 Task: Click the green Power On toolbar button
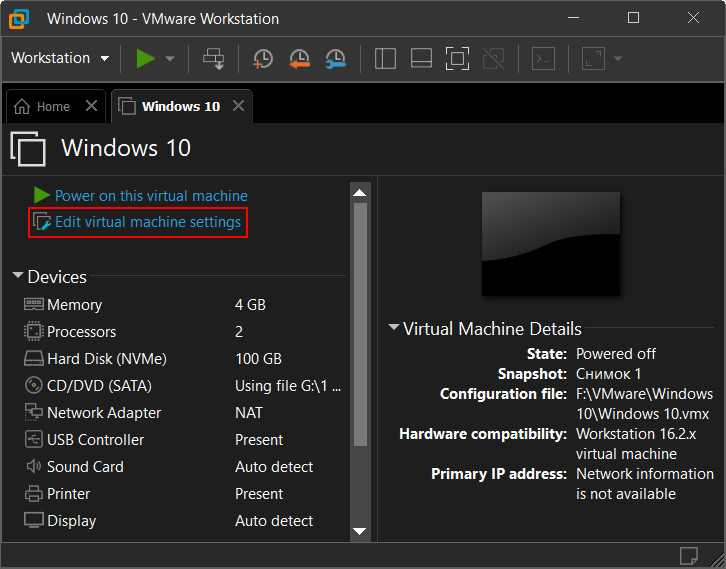click(x=145, y=59)
